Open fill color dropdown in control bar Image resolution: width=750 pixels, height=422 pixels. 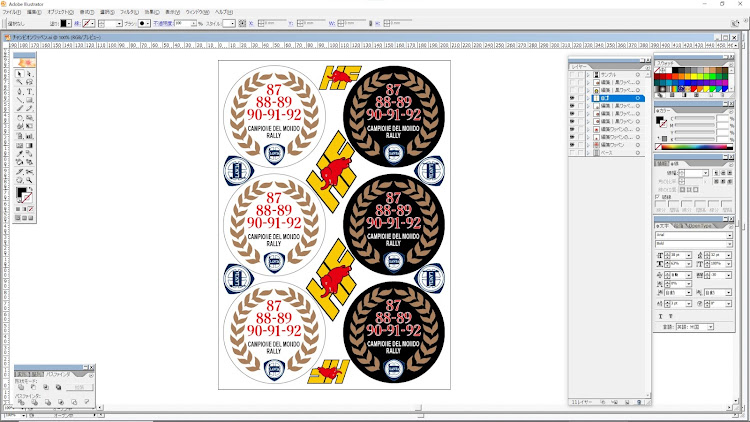click(69, 23)
